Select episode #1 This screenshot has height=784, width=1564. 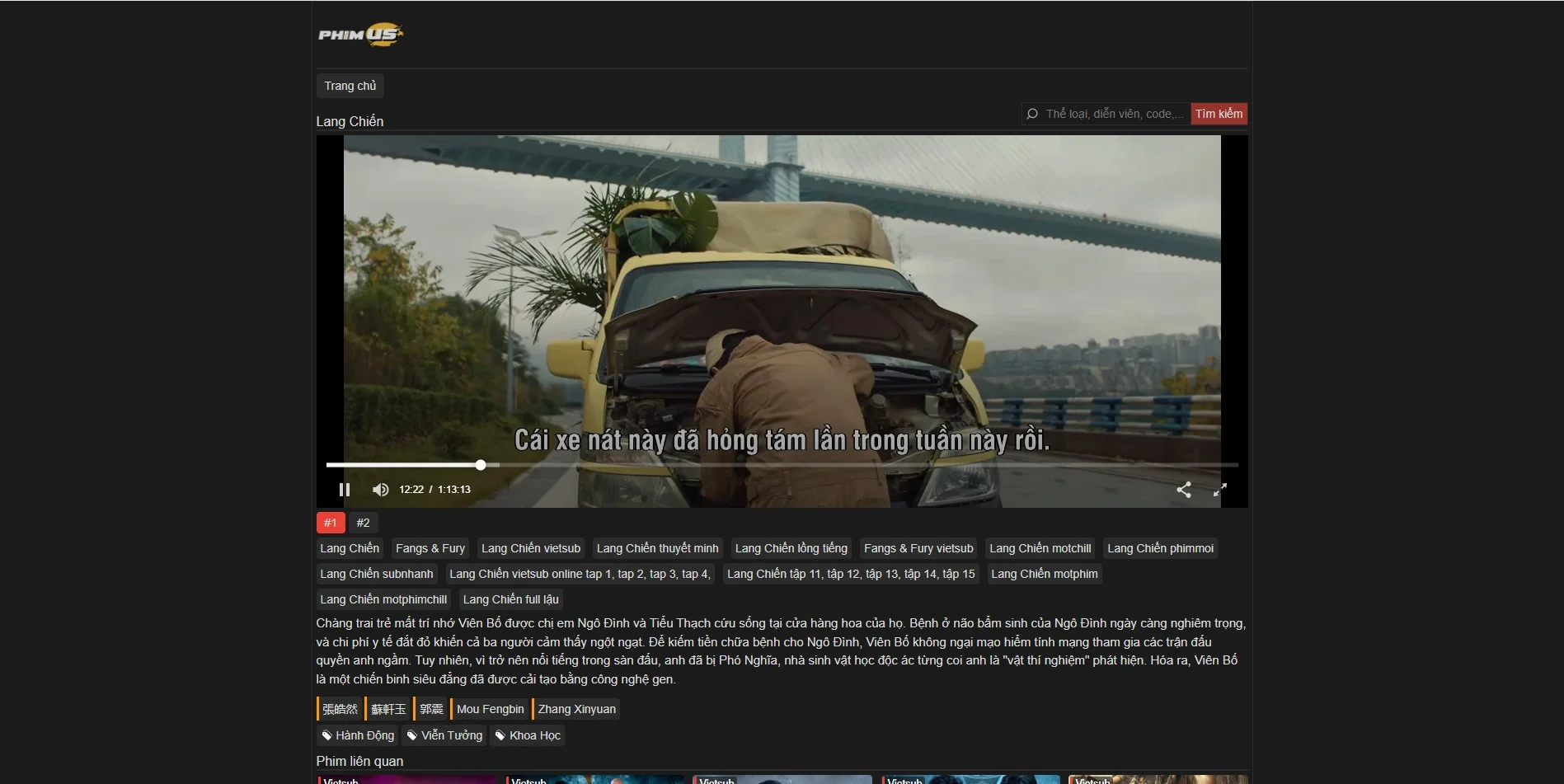point(331,522)
